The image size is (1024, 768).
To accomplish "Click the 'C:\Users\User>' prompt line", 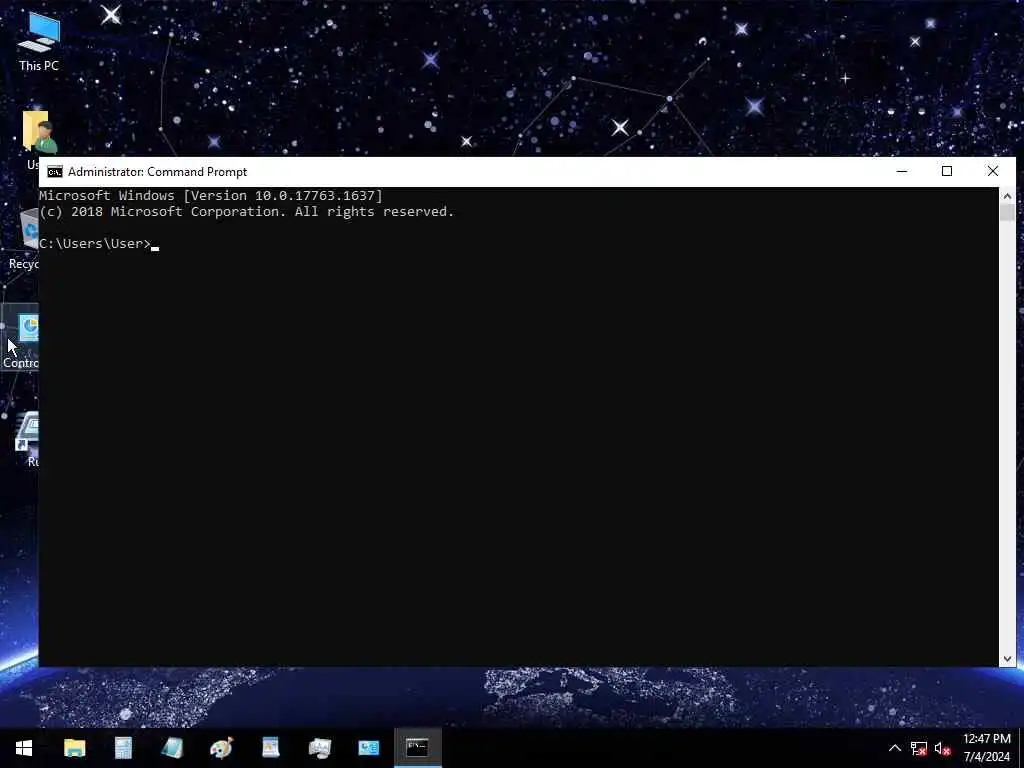I will 95,244.
